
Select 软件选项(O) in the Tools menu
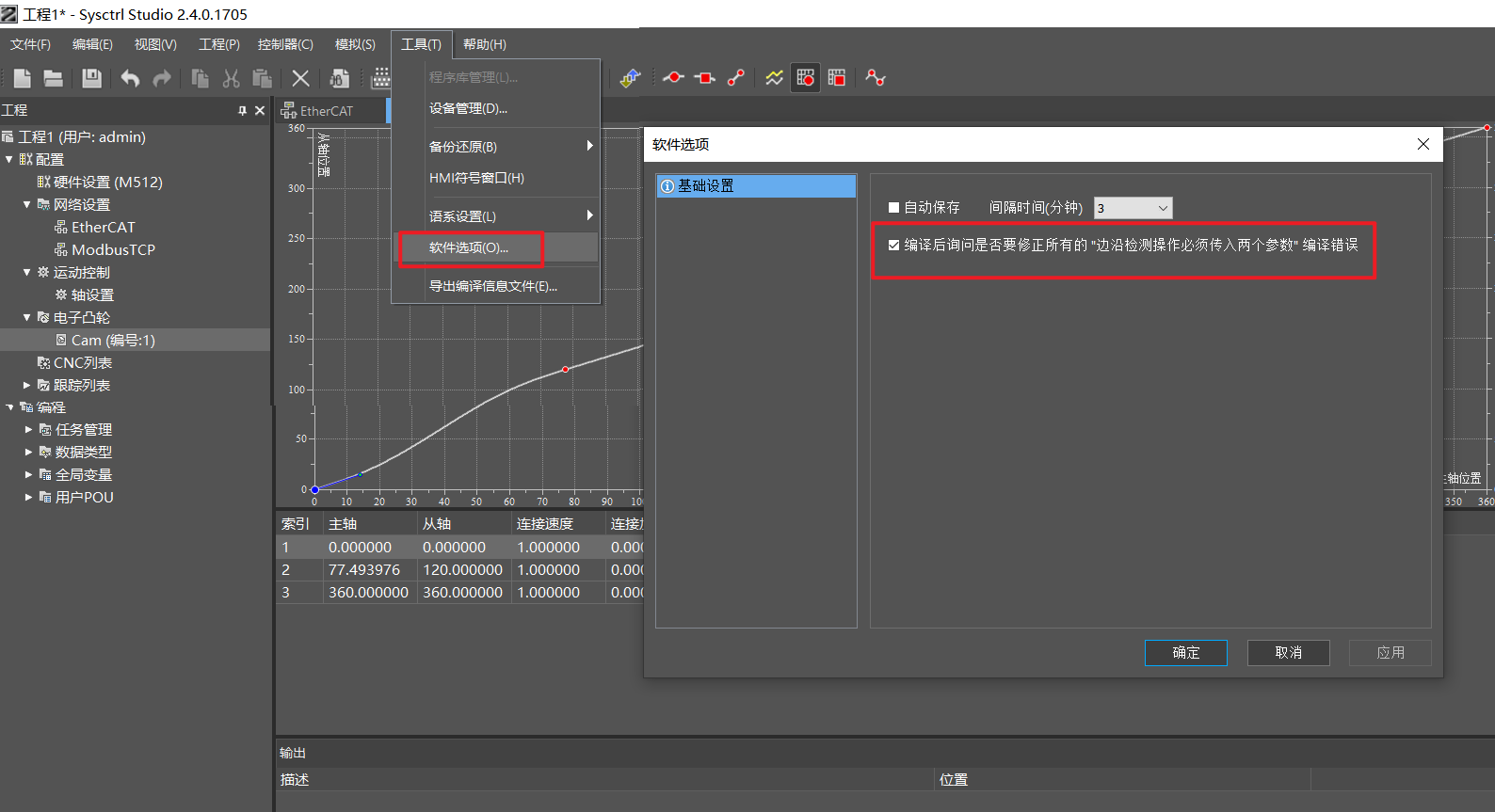pos(469,248)
